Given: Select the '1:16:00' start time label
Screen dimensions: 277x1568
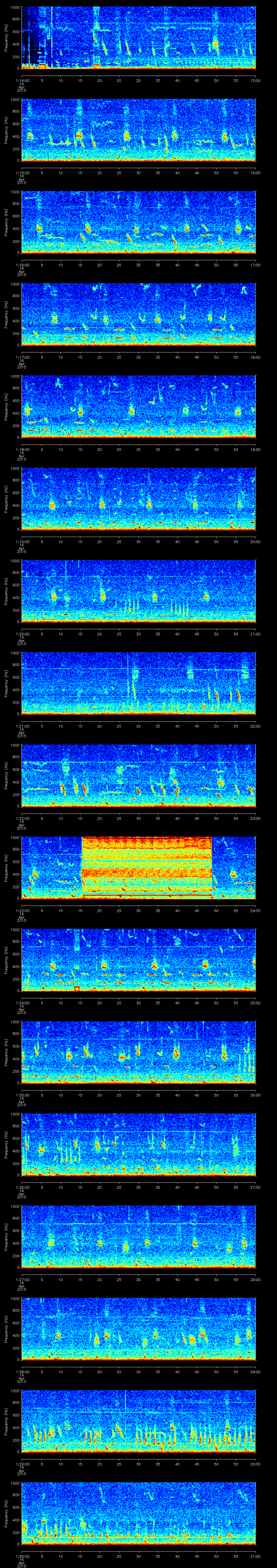Looking at the screenshot, I should pyautogui.click(x=22, y=265).
